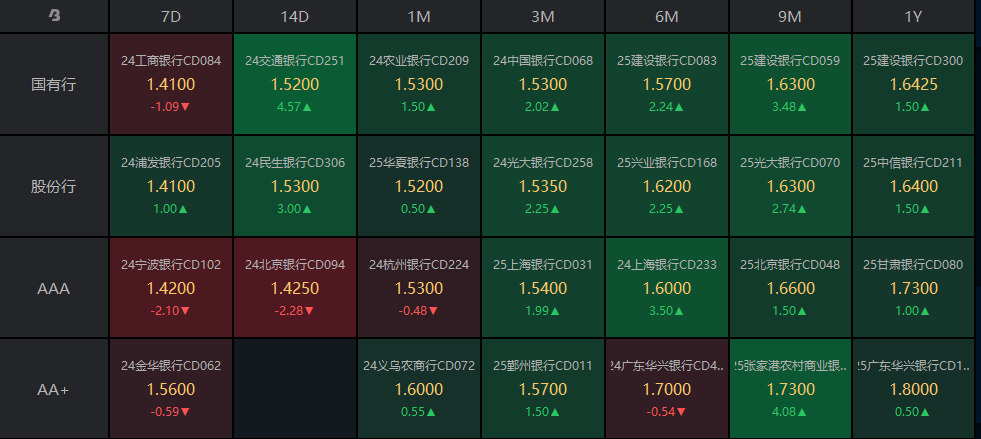The image size is (981, 439).
Task: Switch to the 3M column header
Action: [x=542, y=15]
